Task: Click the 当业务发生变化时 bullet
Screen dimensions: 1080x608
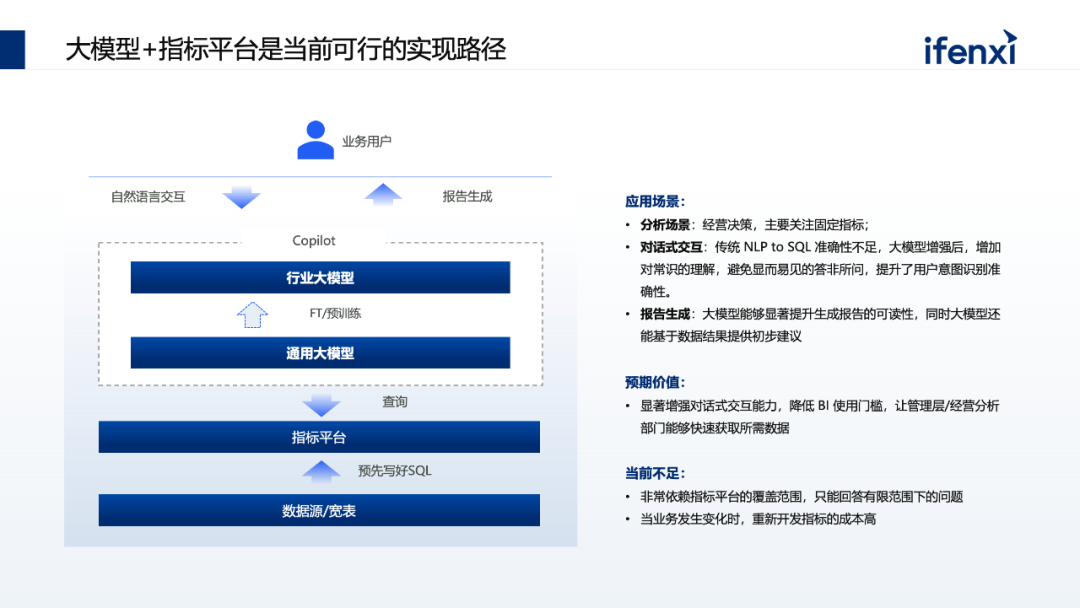Action: (758, 518)
